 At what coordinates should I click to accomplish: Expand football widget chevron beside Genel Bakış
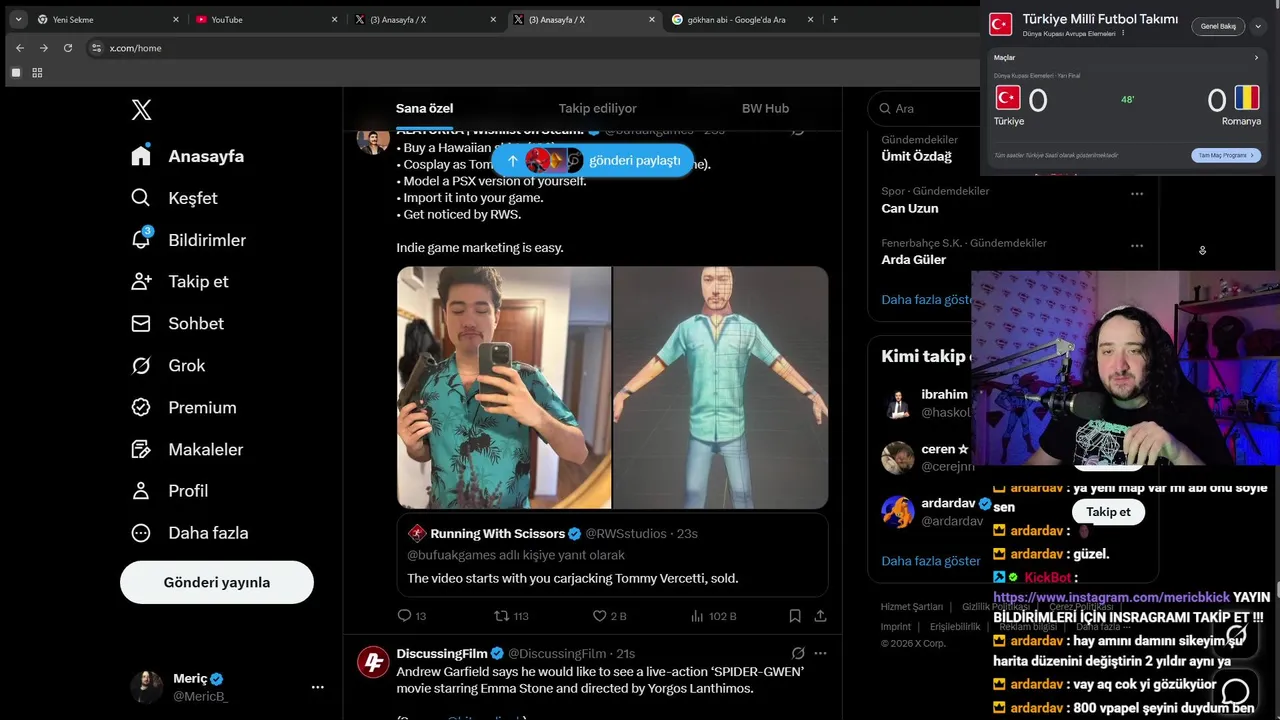click(x=1258, y=26)
